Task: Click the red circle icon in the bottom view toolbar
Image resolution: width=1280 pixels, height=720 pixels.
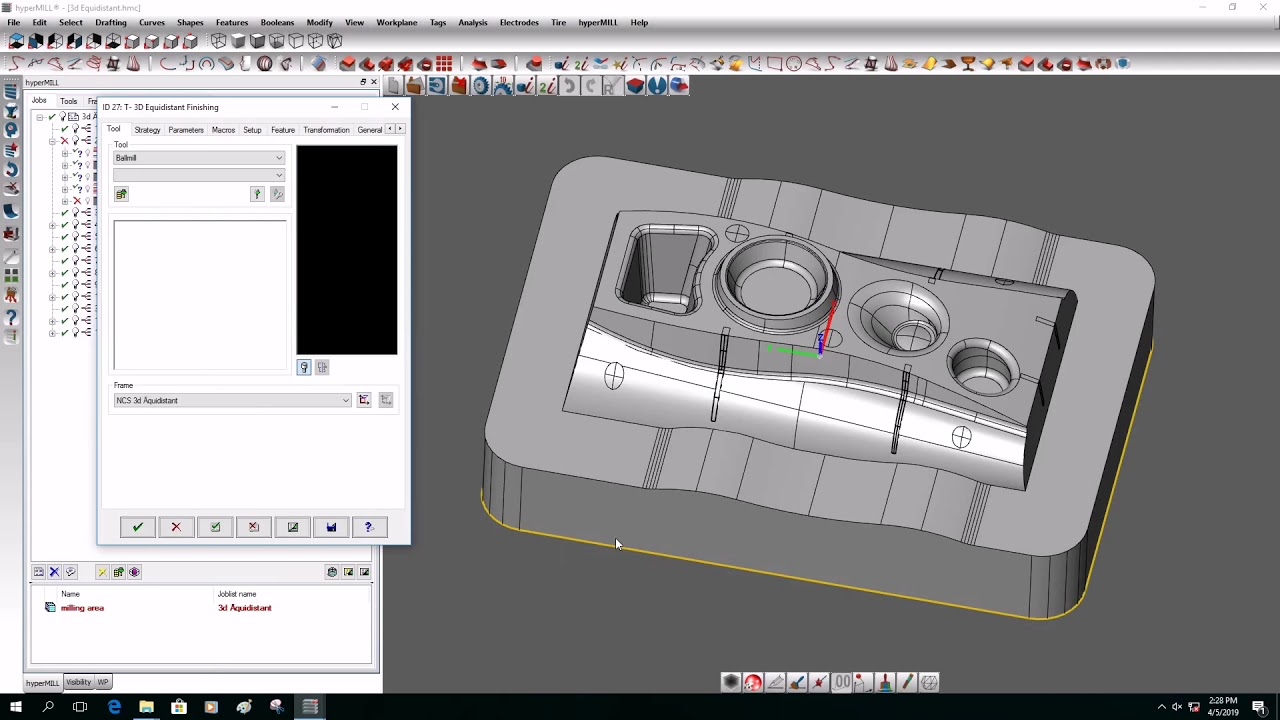Action: [x=753, y=682]
